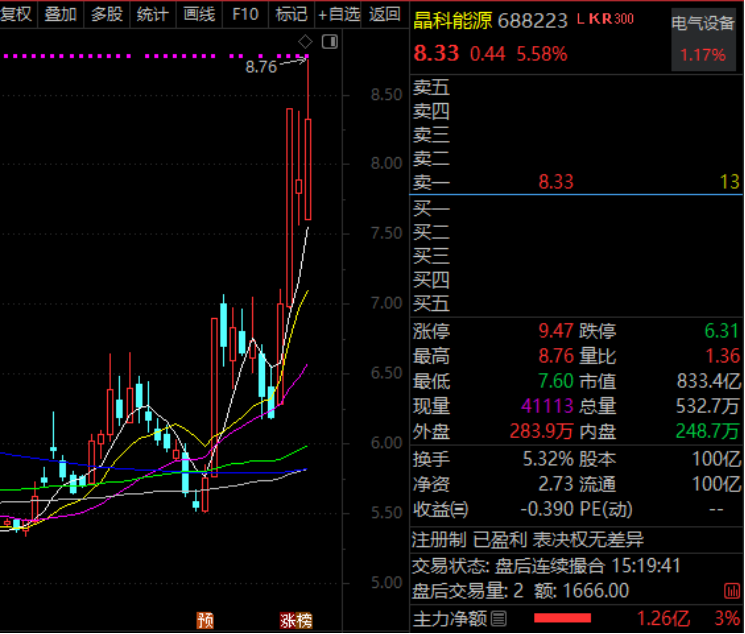Open the 统计 statistics menu

[153, 14]
